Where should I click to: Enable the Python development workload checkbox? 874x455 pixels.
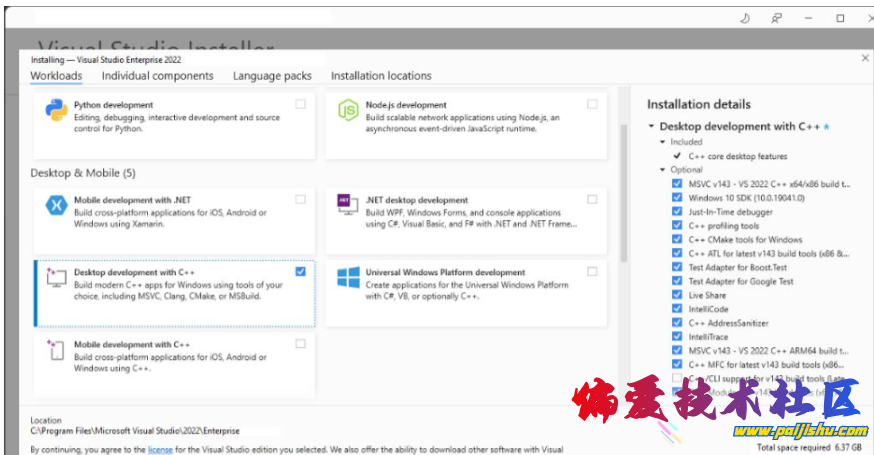coord(301,104)
